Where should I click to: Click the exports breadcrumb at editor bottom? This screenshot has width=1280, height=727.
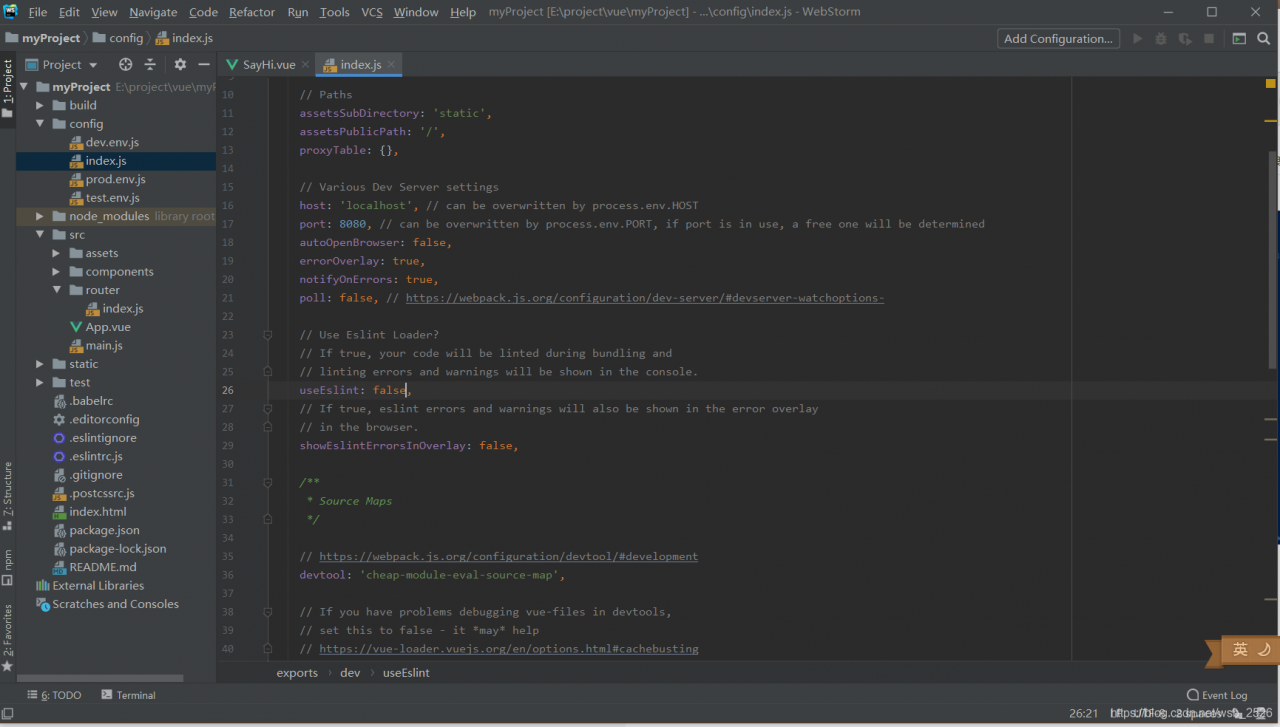tap(297, 673)
